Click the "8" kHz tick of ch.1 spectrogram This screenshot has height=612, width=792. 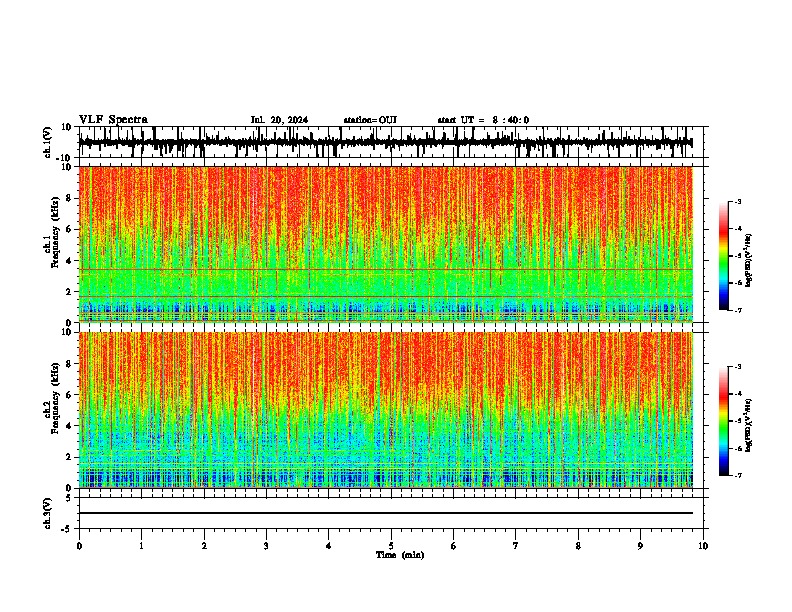point(70,198)
